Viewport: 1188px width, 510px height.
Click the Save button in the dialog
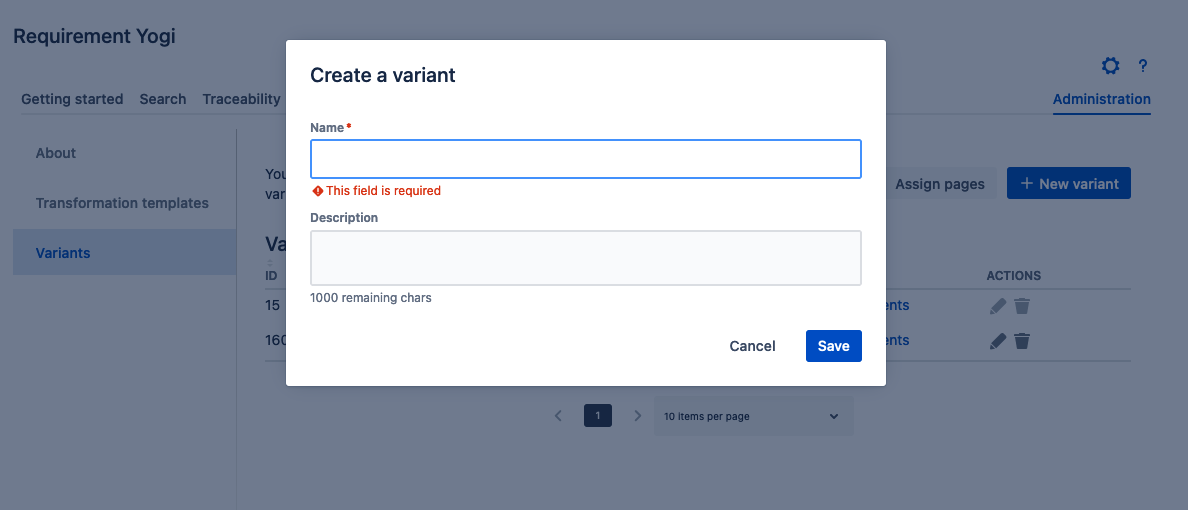(833, 346)
